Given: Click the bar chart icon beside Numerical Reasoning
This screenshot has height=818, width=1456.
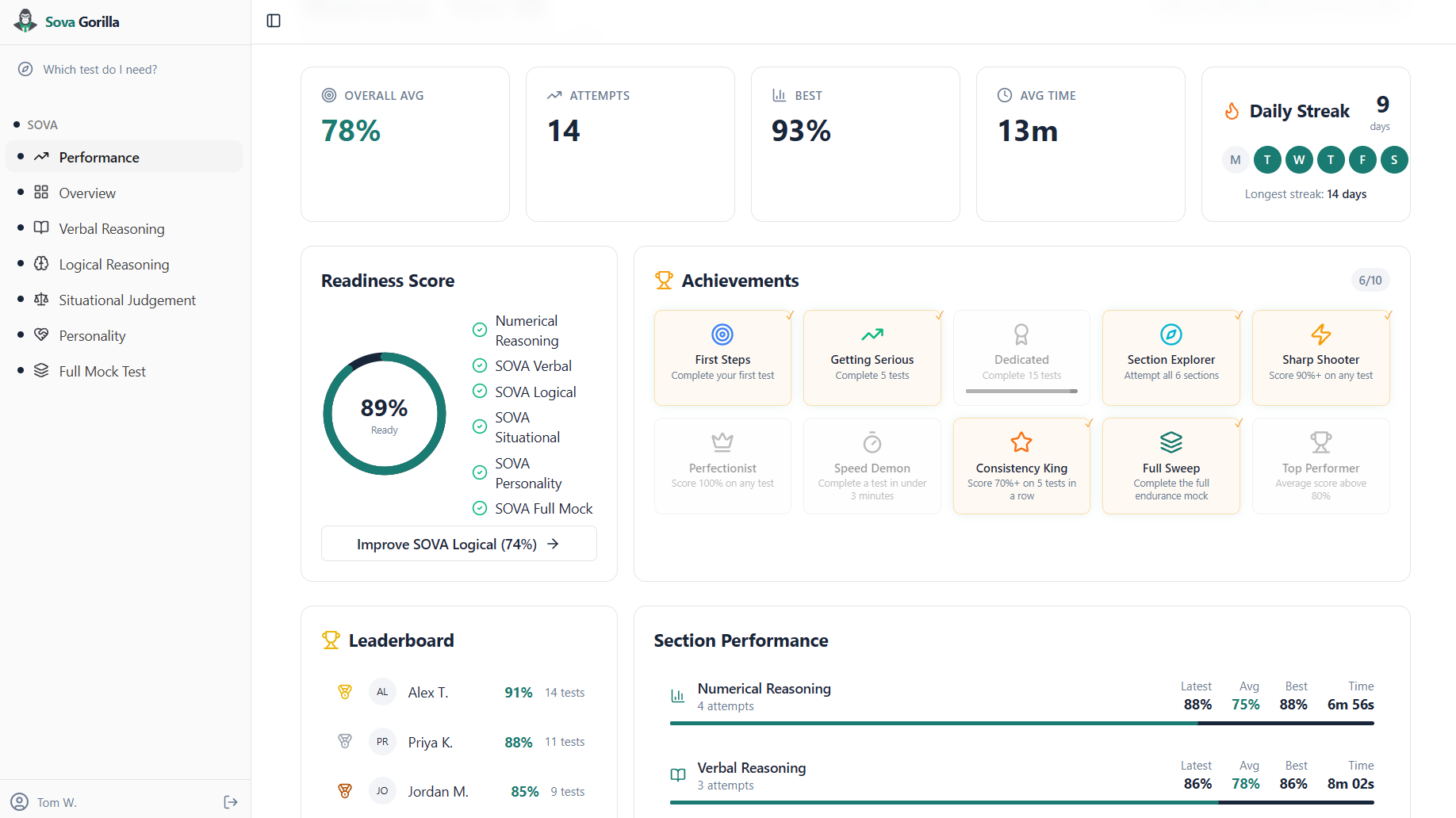Looking at the screenshot, I should 678,696.
